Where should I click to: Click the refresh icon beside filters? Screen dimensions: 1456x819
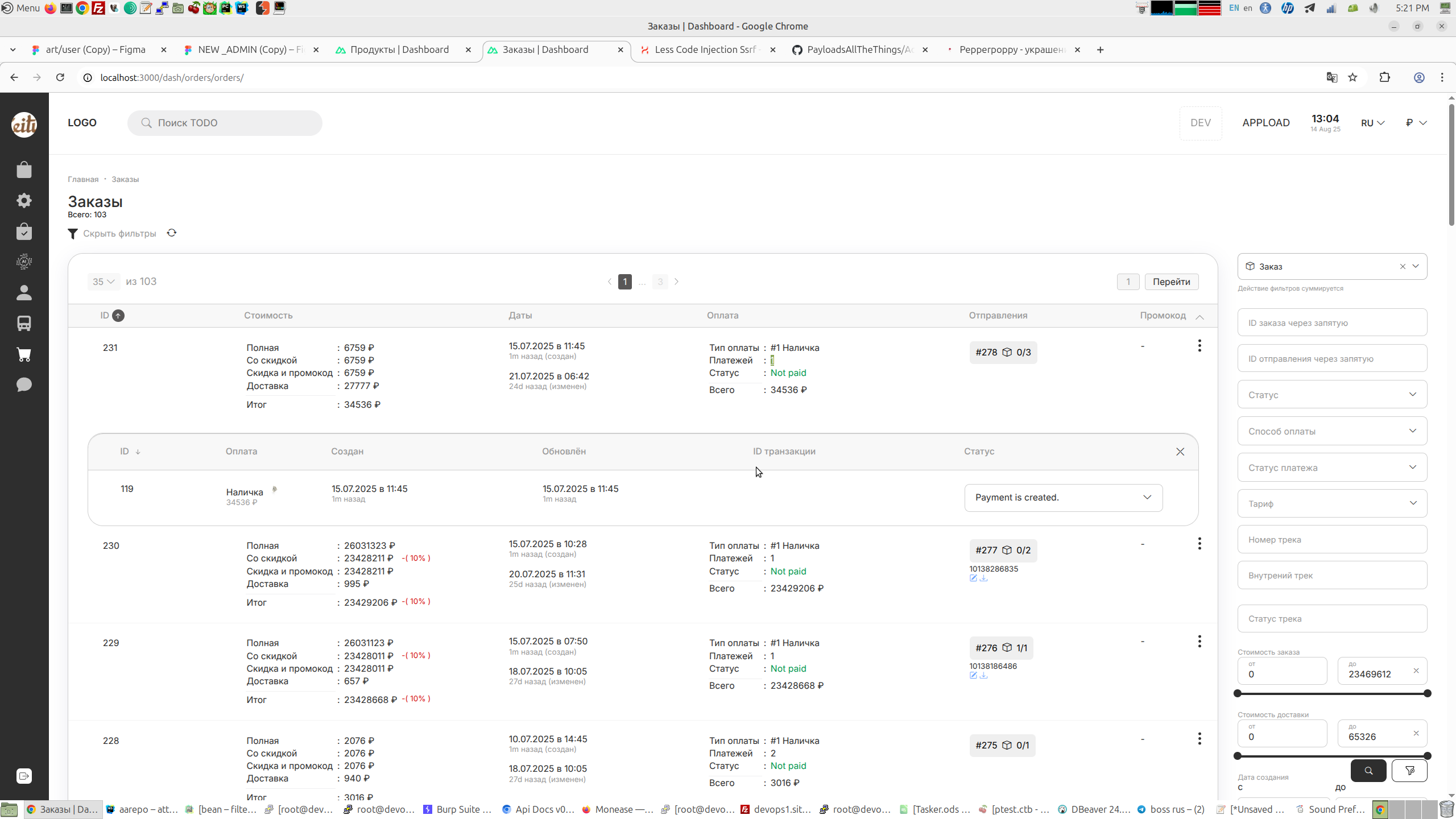point(172,233)
